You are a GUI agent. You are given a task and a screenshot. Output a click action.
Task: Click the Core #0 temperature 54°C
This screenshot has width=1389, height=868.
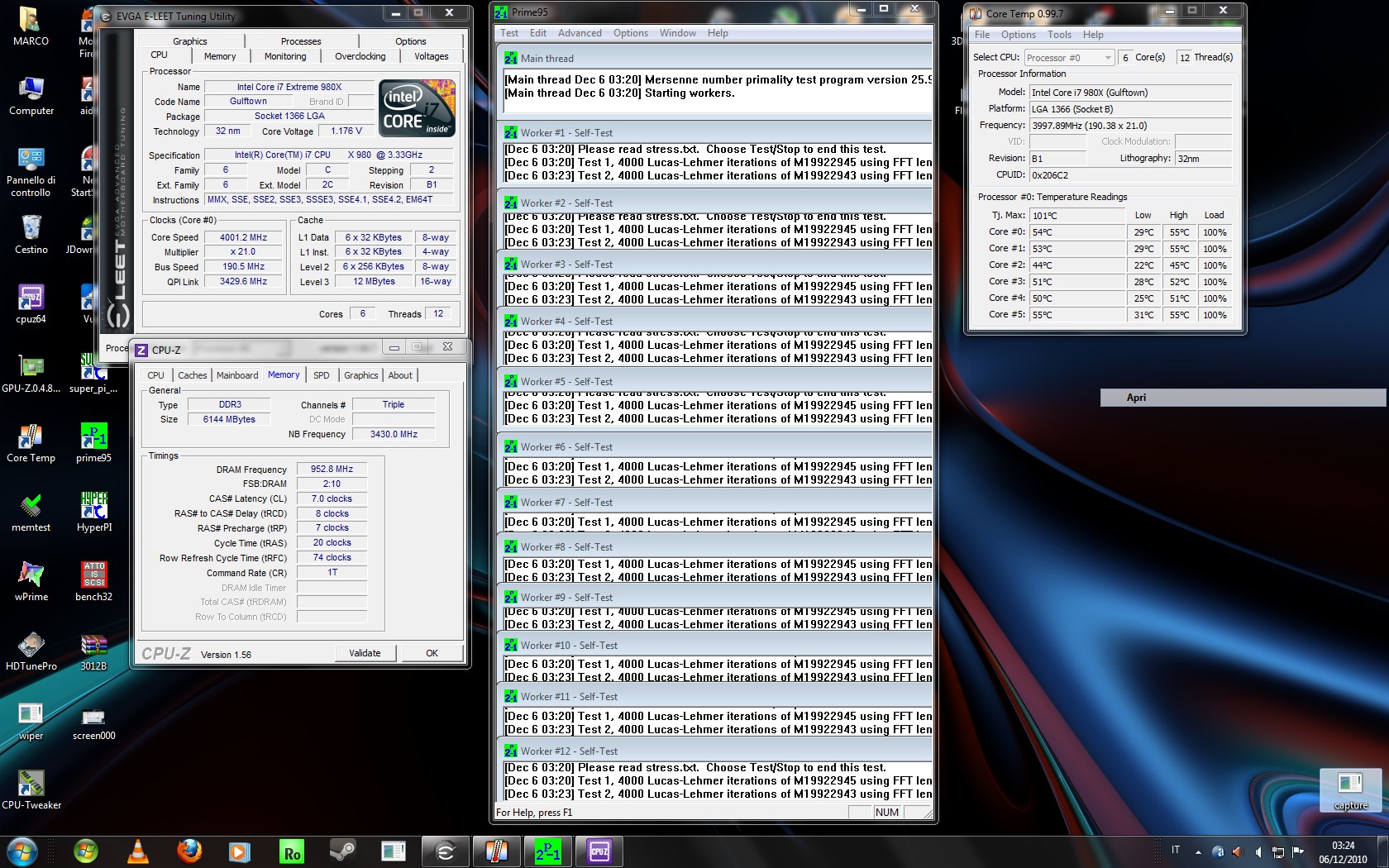[x=1077, y=232]
